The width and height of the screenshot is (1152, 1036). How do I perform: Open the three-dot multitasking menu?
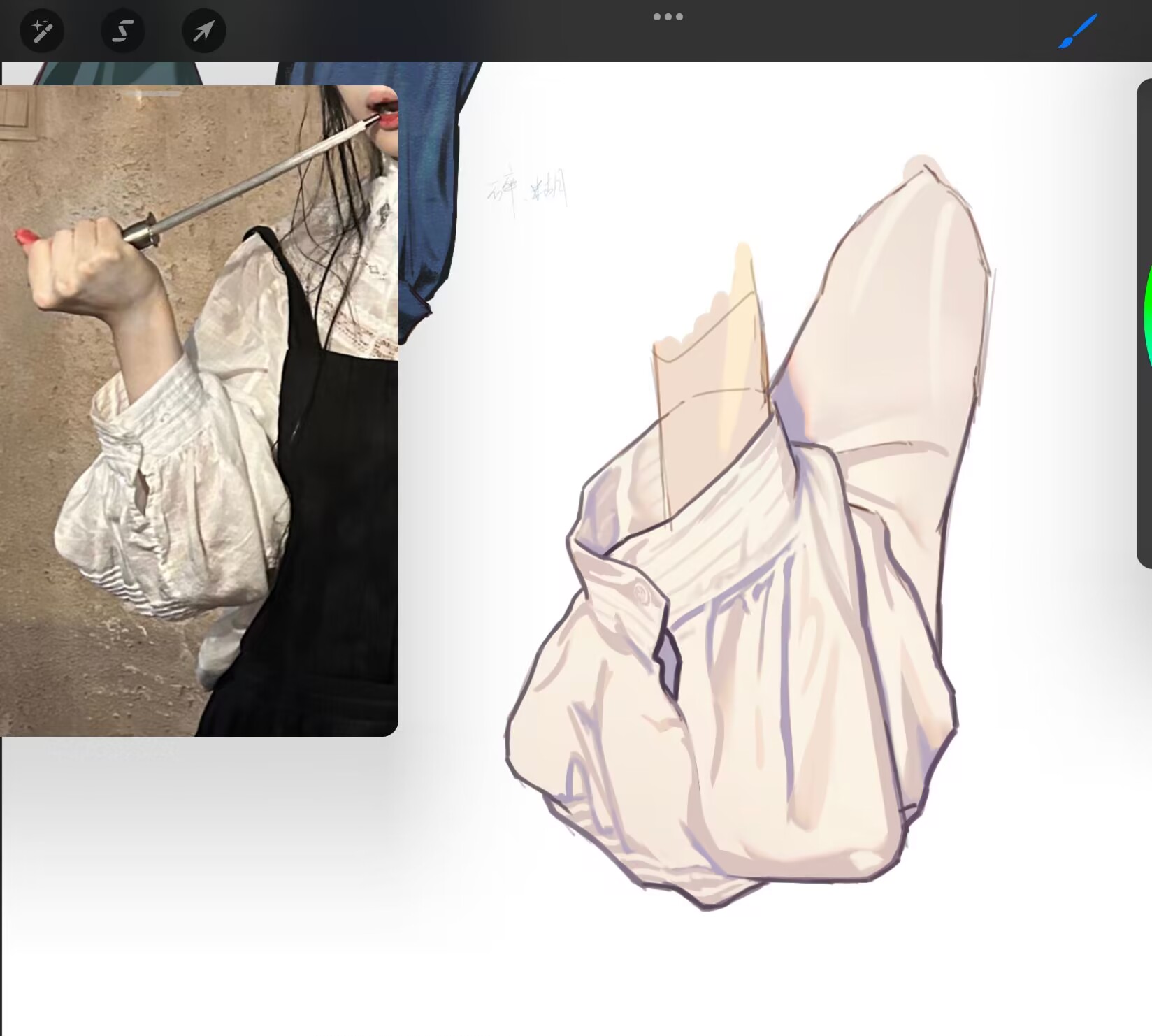click(x=668, y=17)
